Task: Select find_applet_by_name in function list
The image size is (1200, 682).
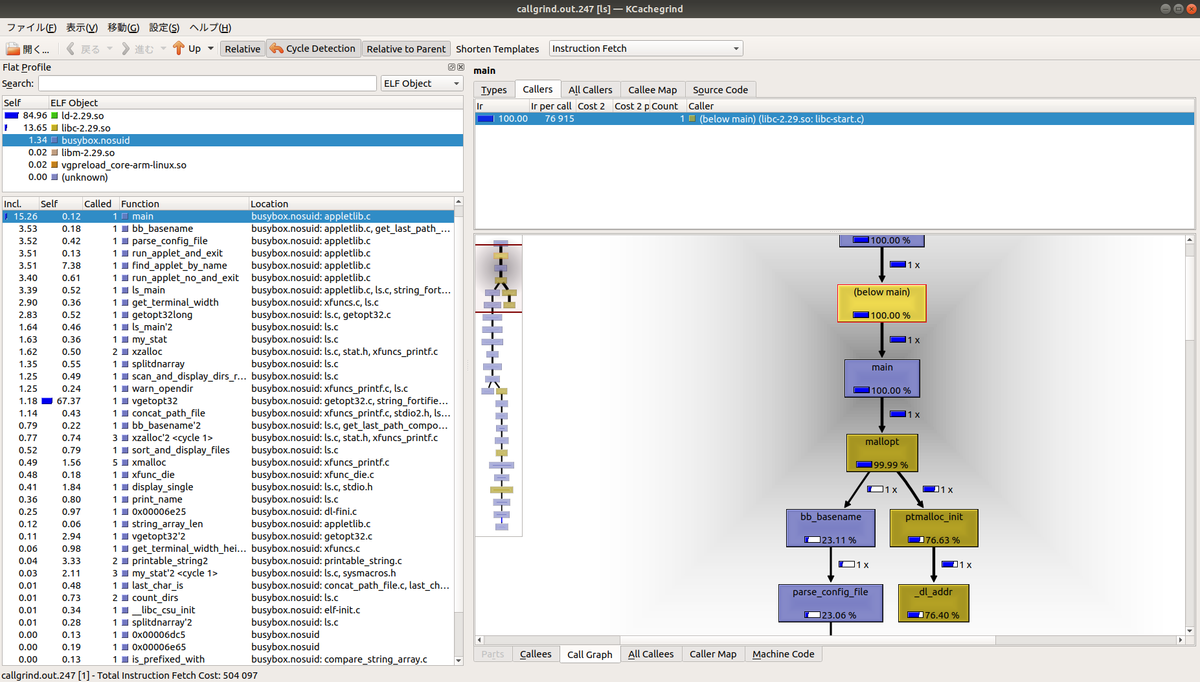Action: point(227,265)
